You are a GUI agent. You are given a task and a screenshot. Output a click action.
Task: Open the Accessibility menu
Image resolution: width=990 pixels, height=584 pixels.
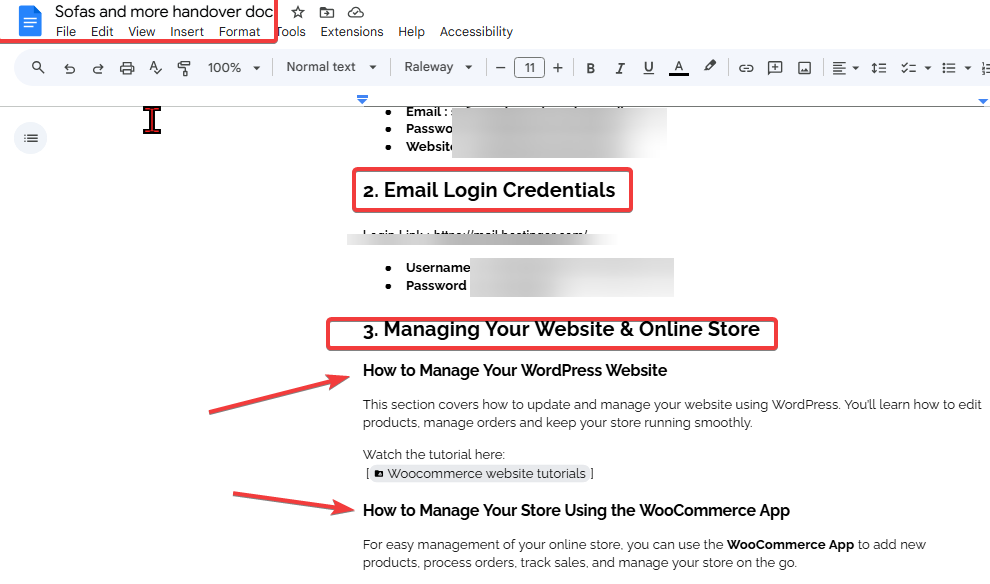[476, 32]
